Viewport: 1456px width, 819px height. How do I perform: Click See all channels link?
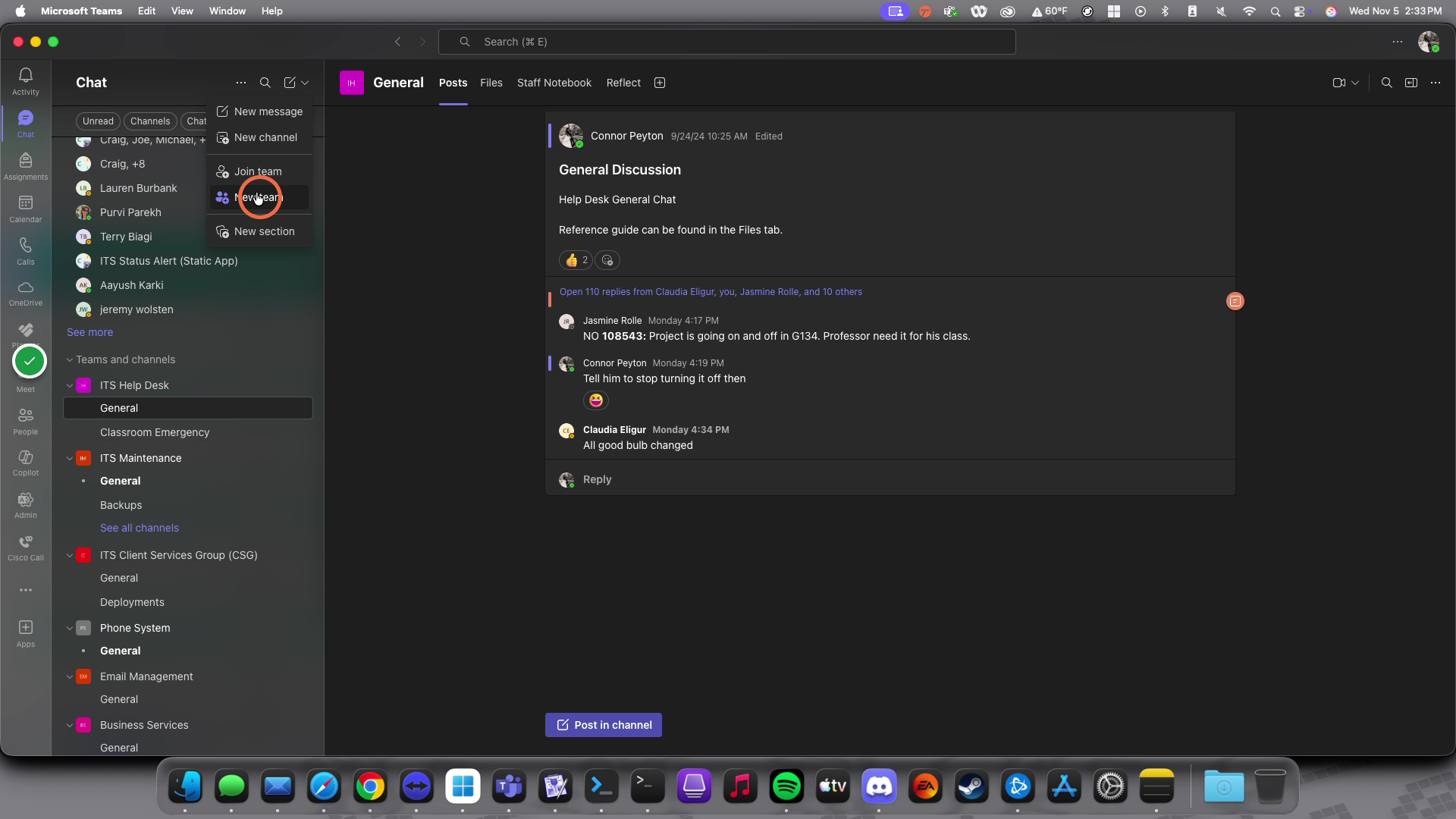coord(140,528)
